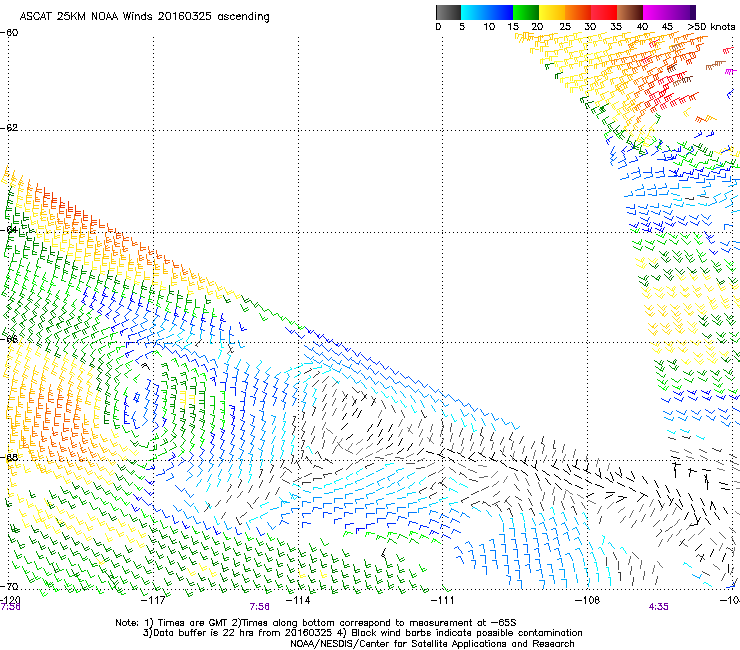Click the "20" legend scale label
Viewport: 740px width, 650px height.
pyautogui.click(x=538, y=27)
